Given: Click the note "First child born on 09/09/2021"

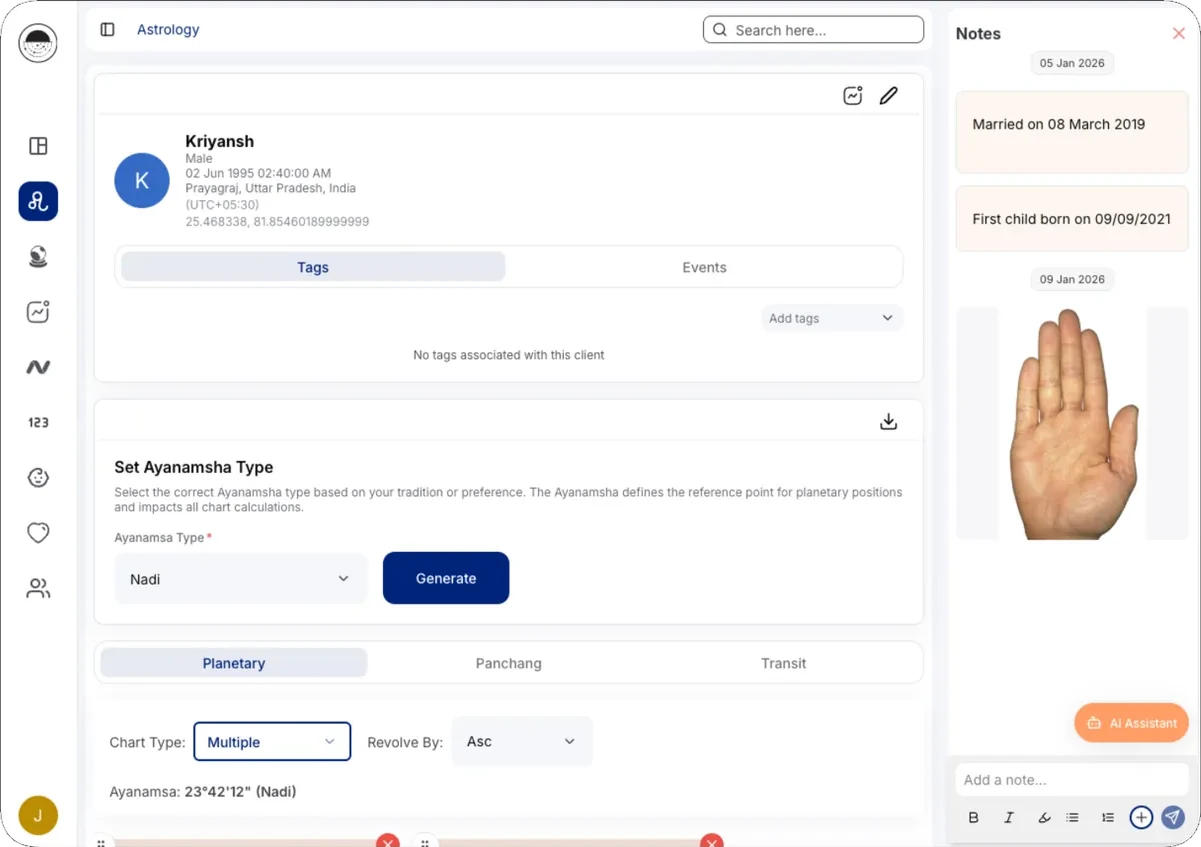Looking at the screenshot, I should pos(1072,219).
